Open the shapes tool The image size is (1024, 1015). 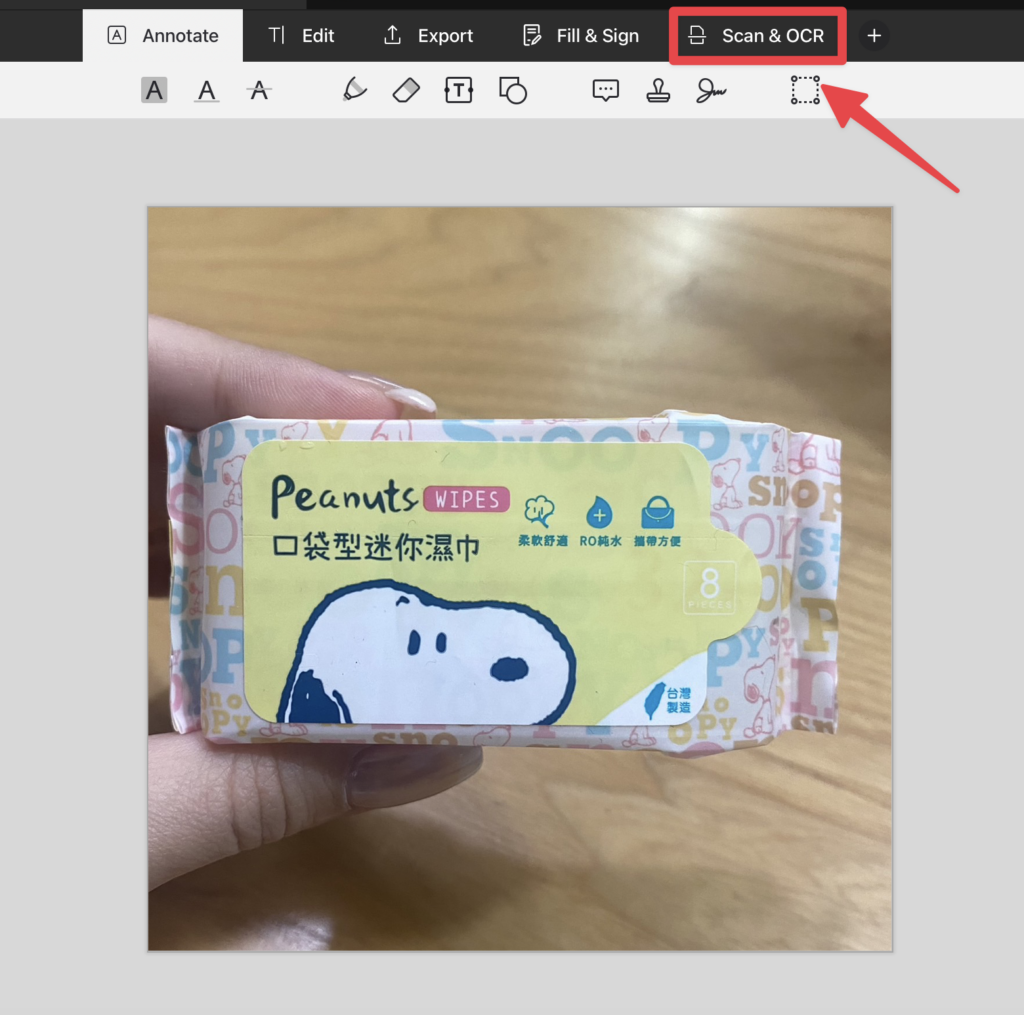(x=513, y=90)
